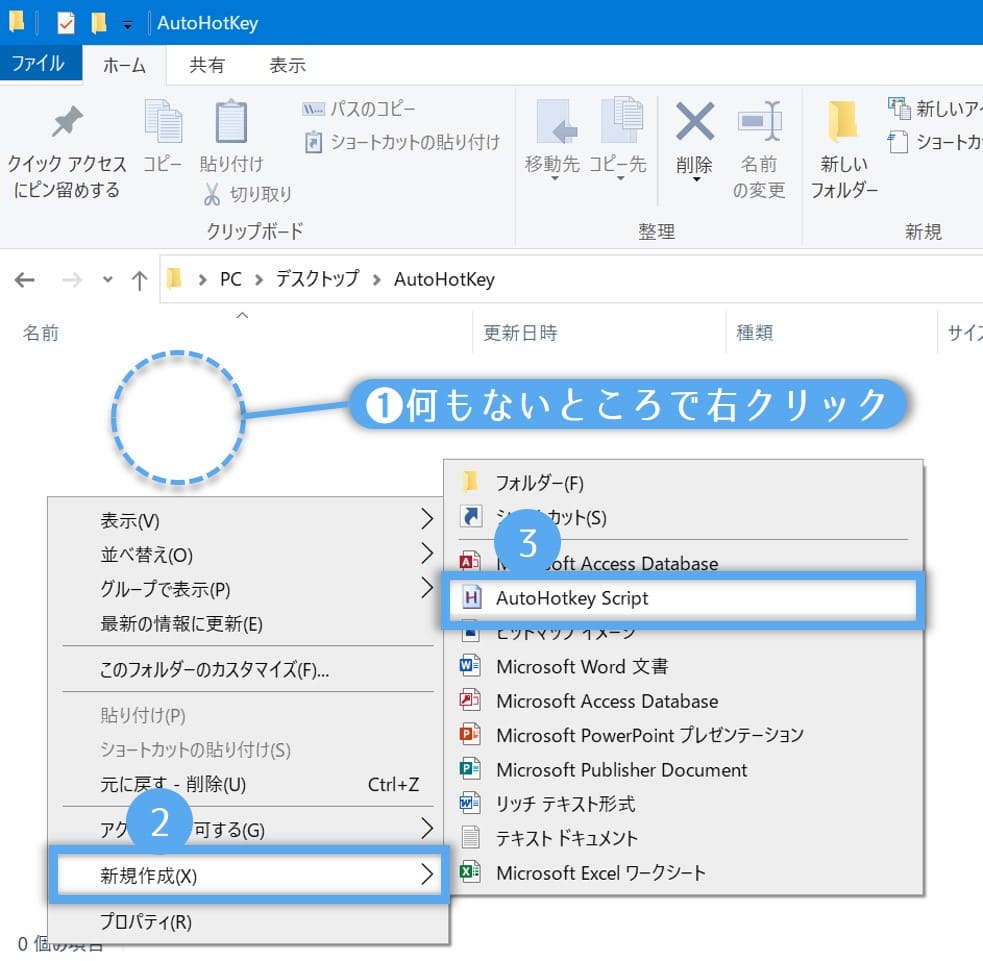Screen dimensions: 983x961
Task: Click ショートカットの貼り付け in the ribbon
Action: coord(402,142)
